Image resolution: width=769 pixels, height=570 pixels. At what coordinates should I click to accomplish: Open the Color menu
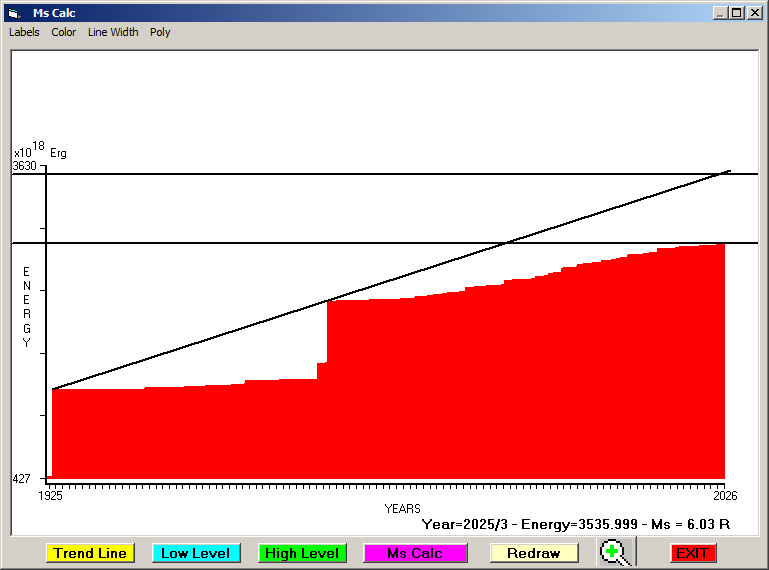[x=64, y=32]
